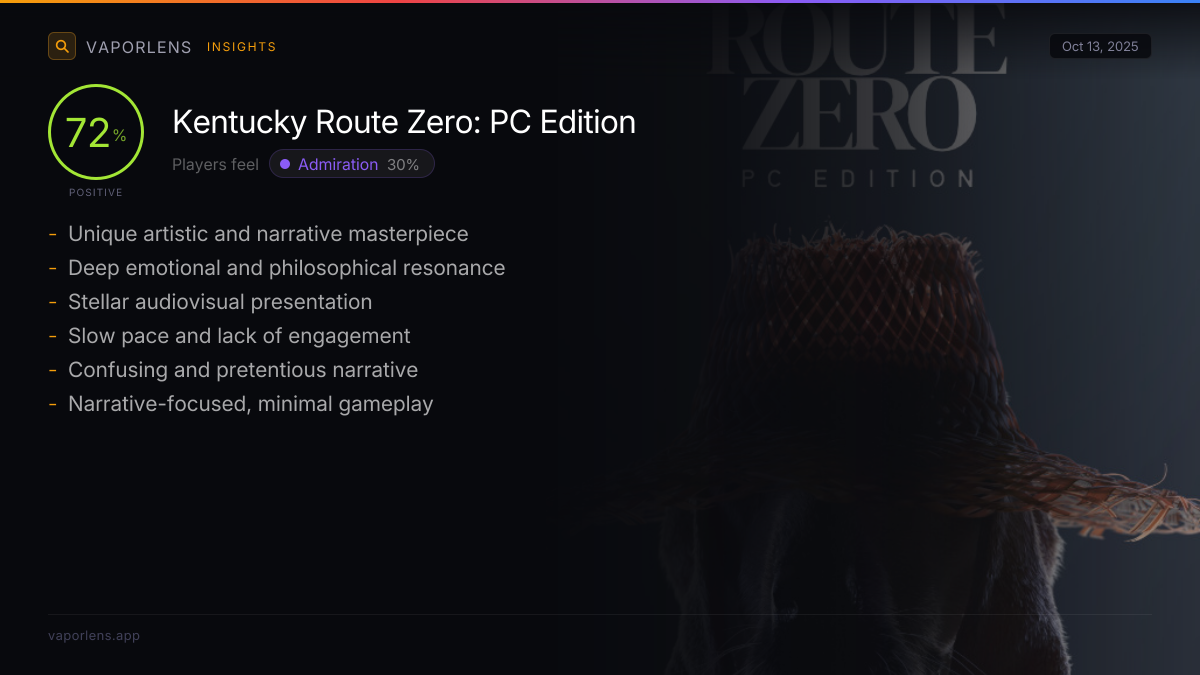Select "Unique artistic and narrative masterpiece" item
The image size is (1200, 675).
tap(268, 234)
